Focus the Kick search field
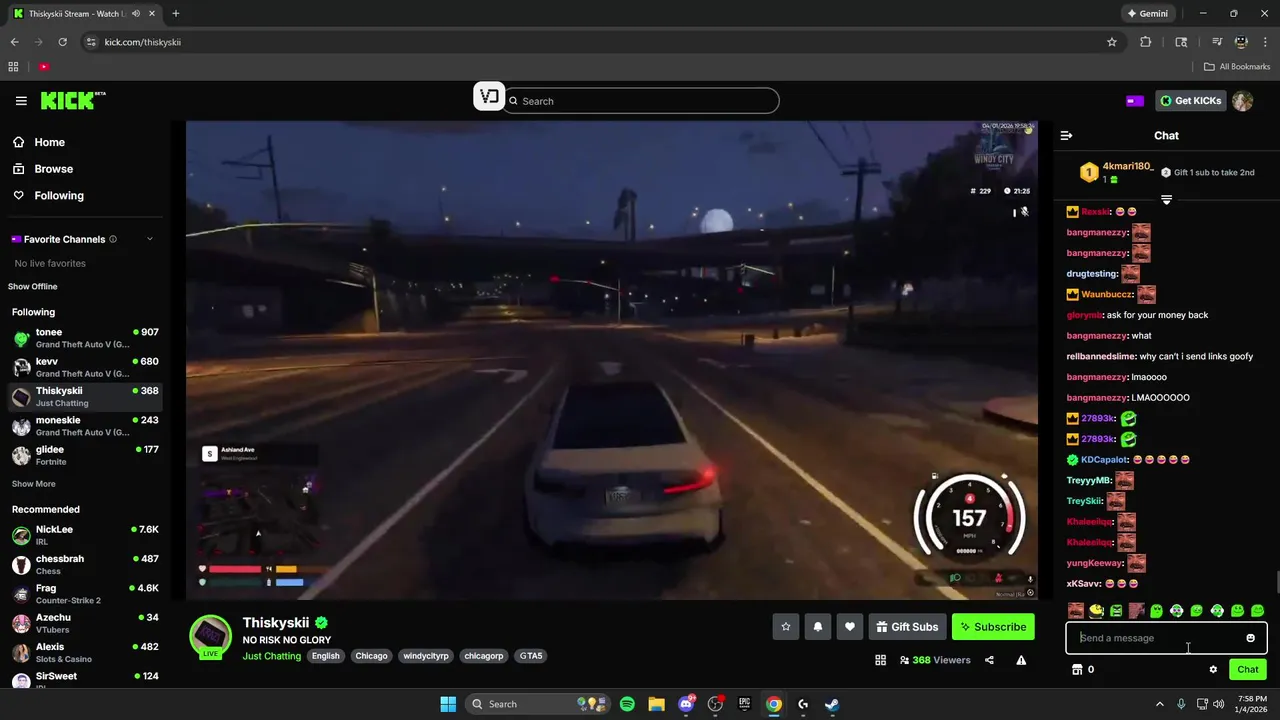The height and width of the screenshot is (720, 1280). [x=642, y=101]
